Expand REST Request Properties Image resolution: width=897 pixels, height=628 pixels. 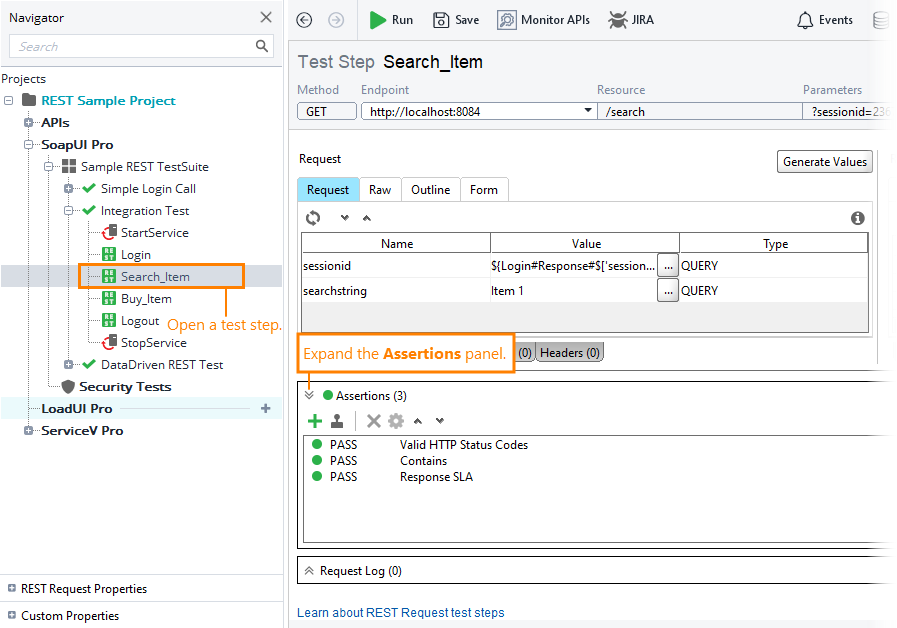(x=11, y=588)
